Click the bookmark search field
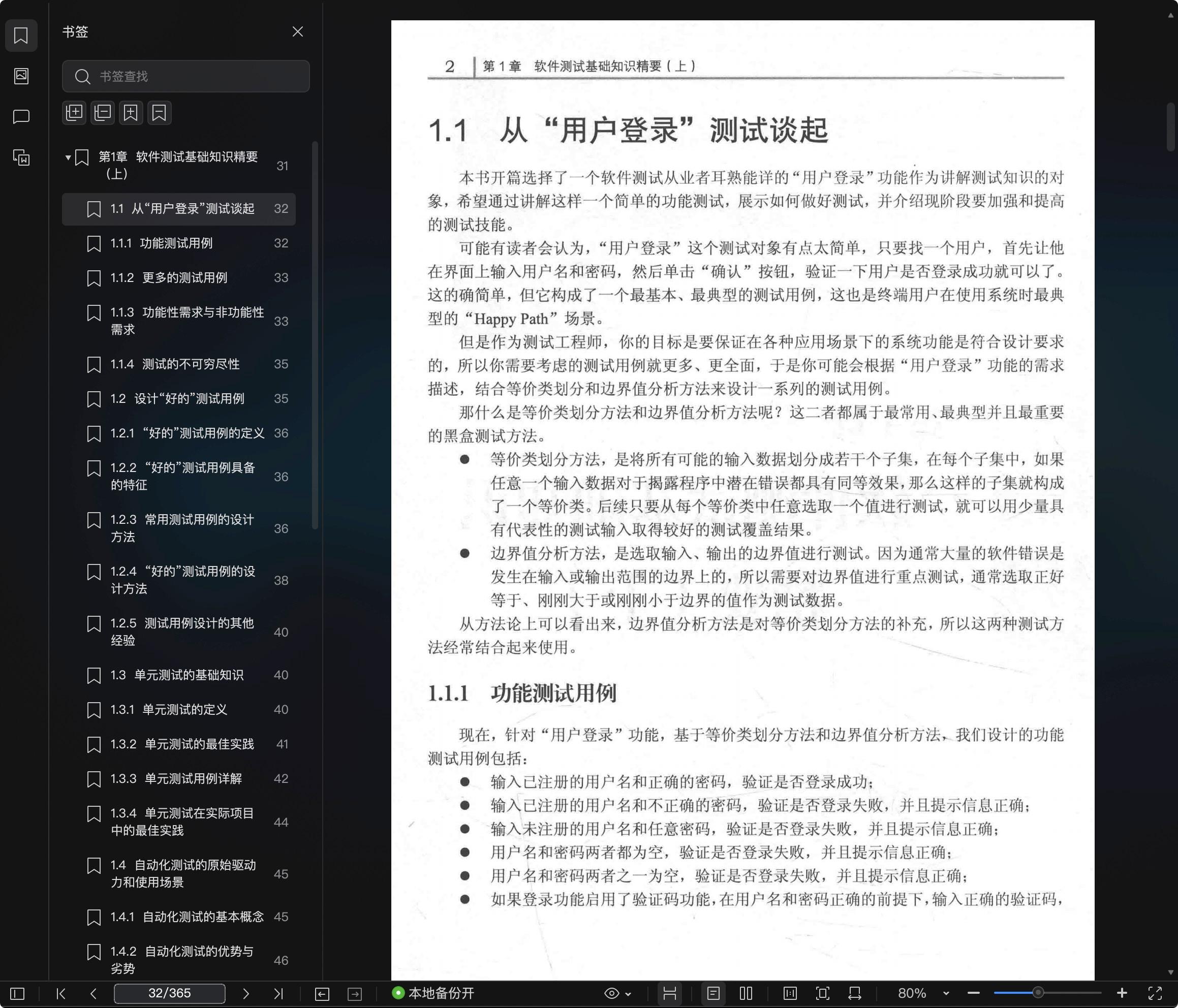 click(x=186, y=76)
